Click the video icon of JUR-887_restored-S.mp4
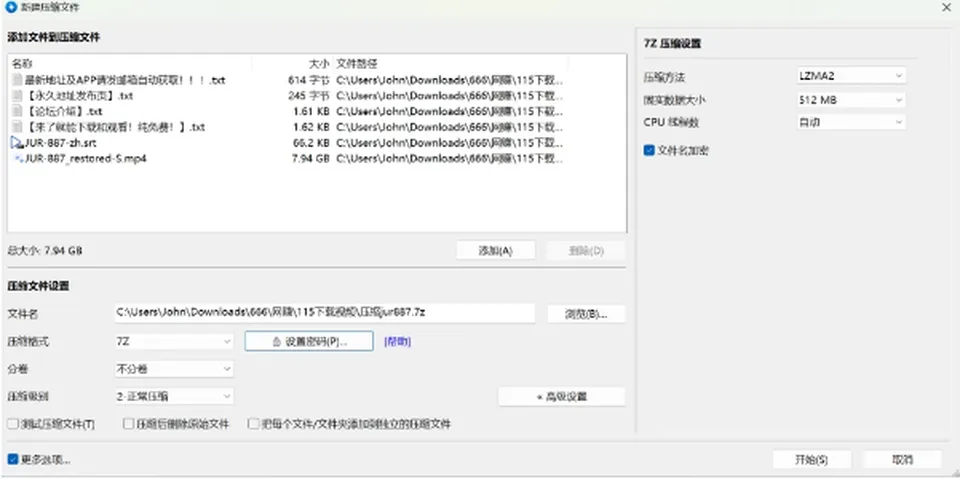Screen dimensions: 960x479 [18, 159]
